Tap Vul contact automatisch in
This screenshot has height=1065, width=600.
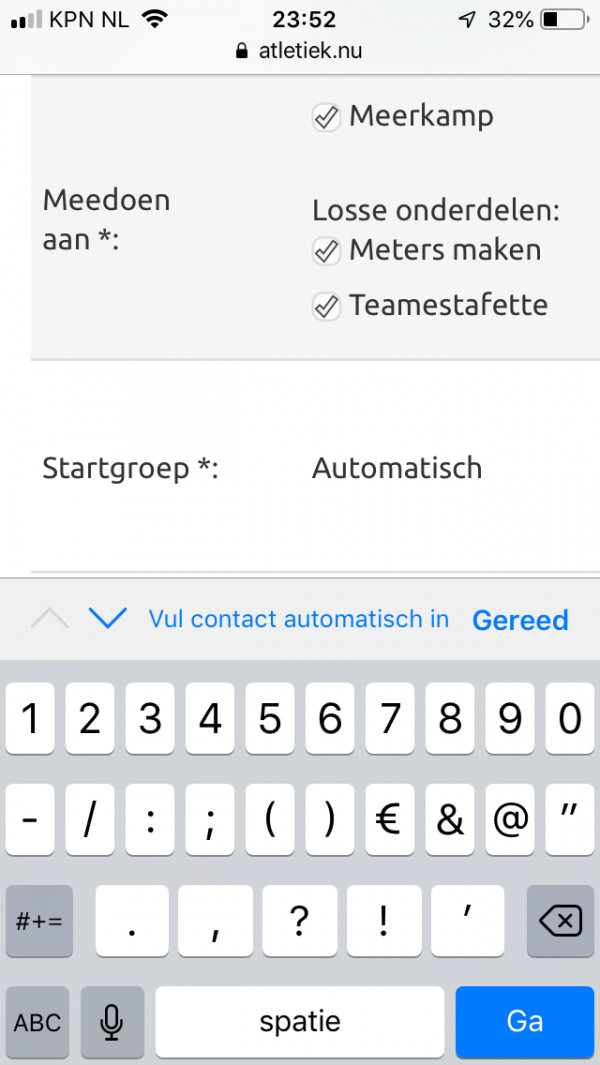299,619
